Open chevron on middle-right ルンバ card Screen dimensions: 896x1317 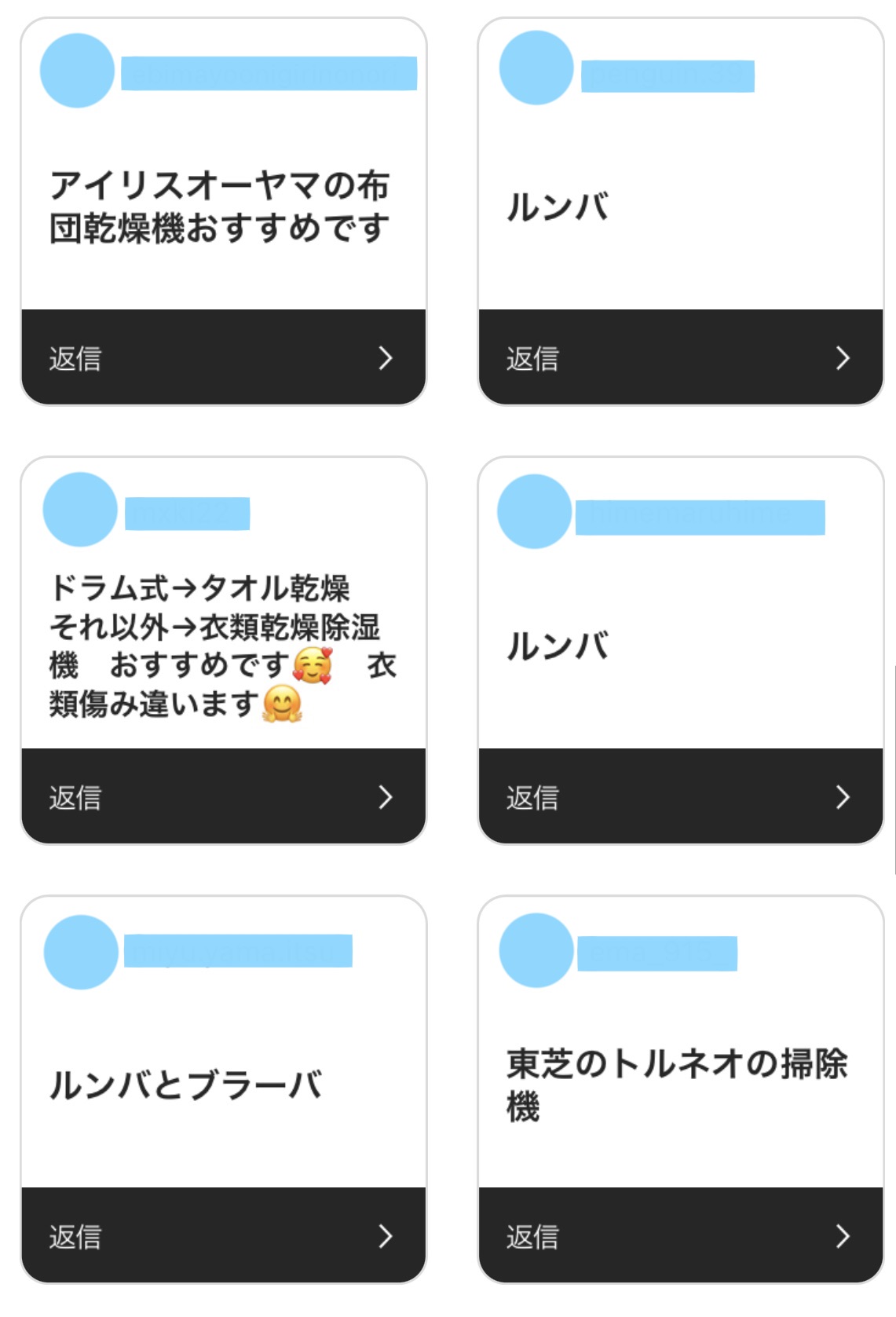pyautogui.click(x=843, y=797)
